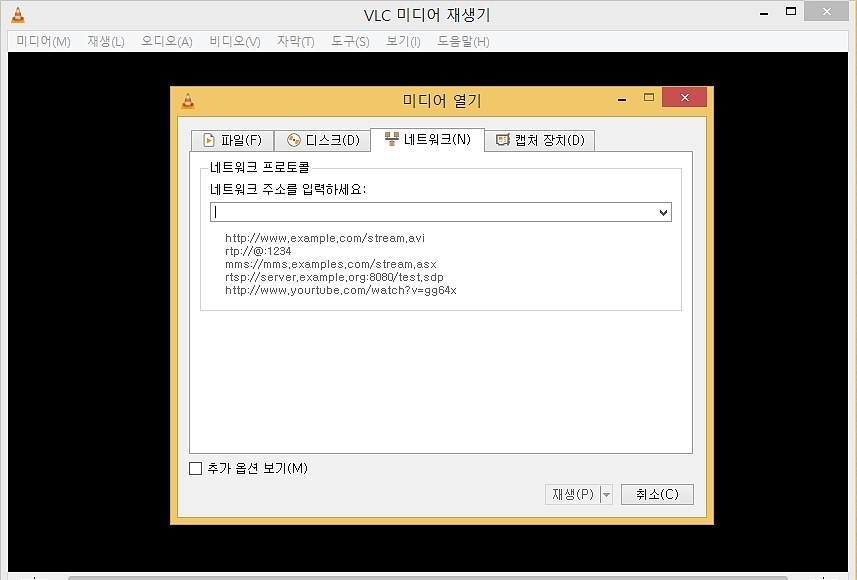Open the 도움말(H) menu
This screenshot has width=857, height=580.
coord(463,42)
